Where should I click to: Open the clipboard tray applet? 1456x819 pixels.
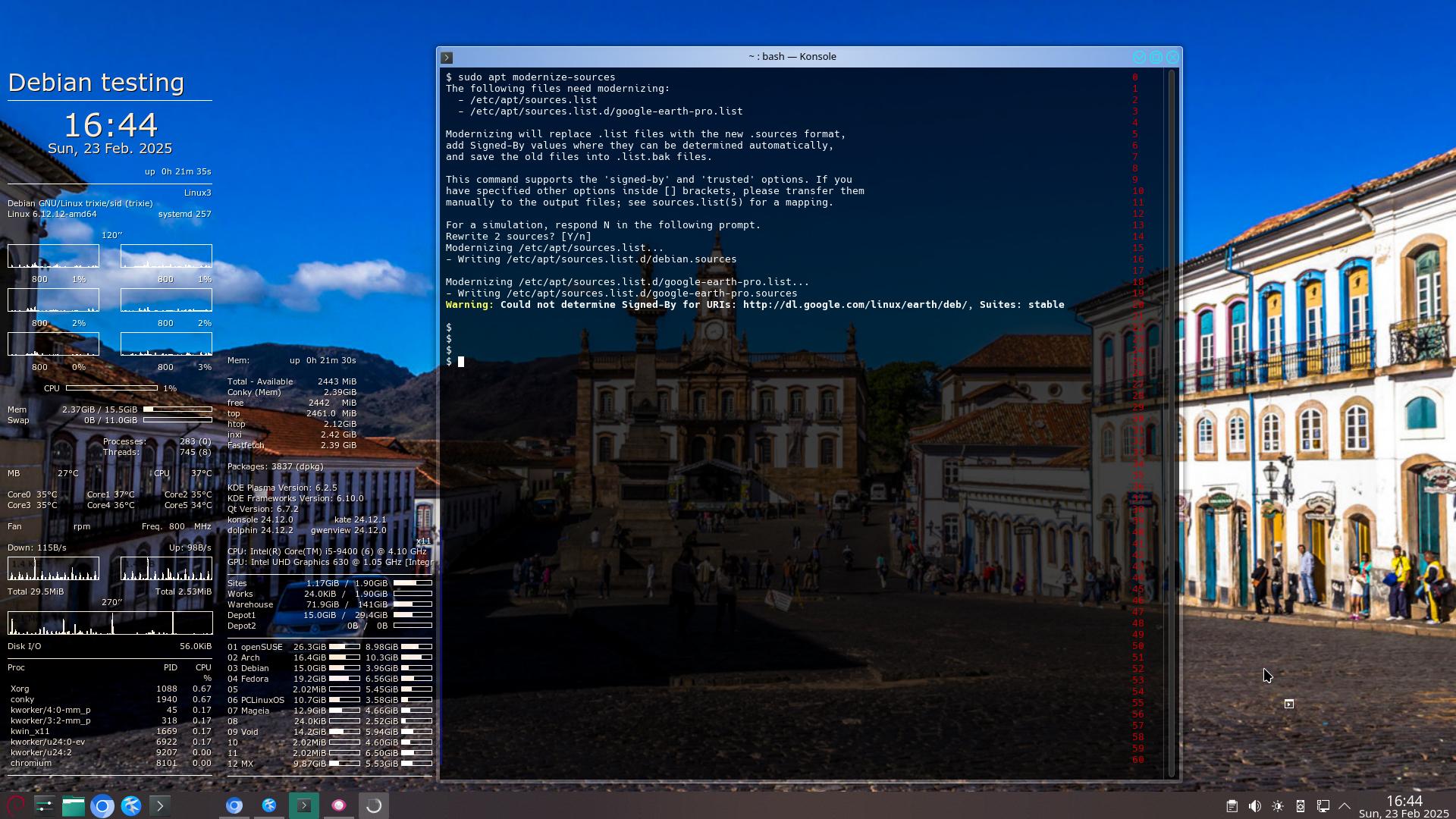pyautogui.click(x=1232, y=806)
